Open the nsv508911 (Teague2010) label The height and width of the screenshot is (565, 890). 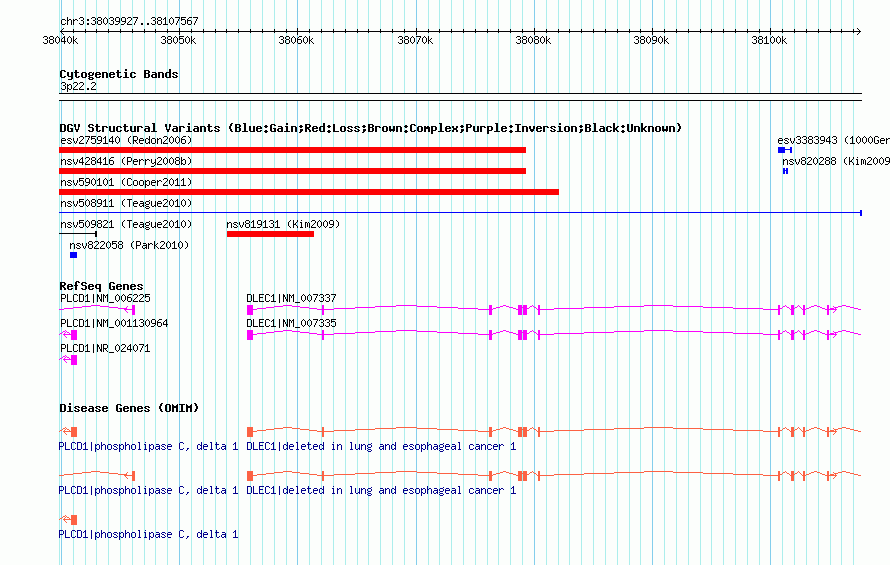[x=126, y=203]
